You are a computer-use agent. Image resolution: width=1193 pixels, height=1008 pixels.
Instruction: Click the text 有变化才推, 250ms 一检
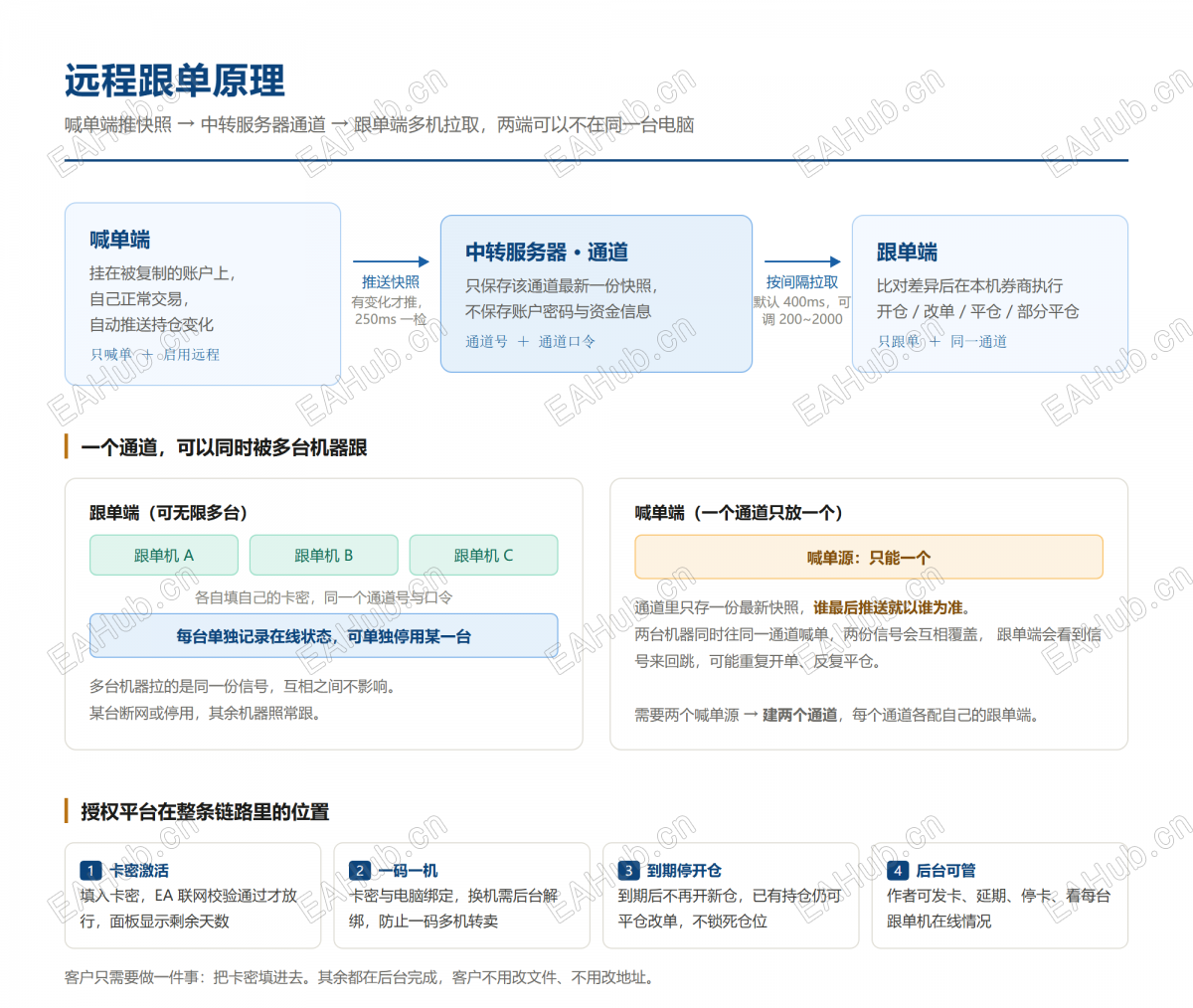pos(391,310)
